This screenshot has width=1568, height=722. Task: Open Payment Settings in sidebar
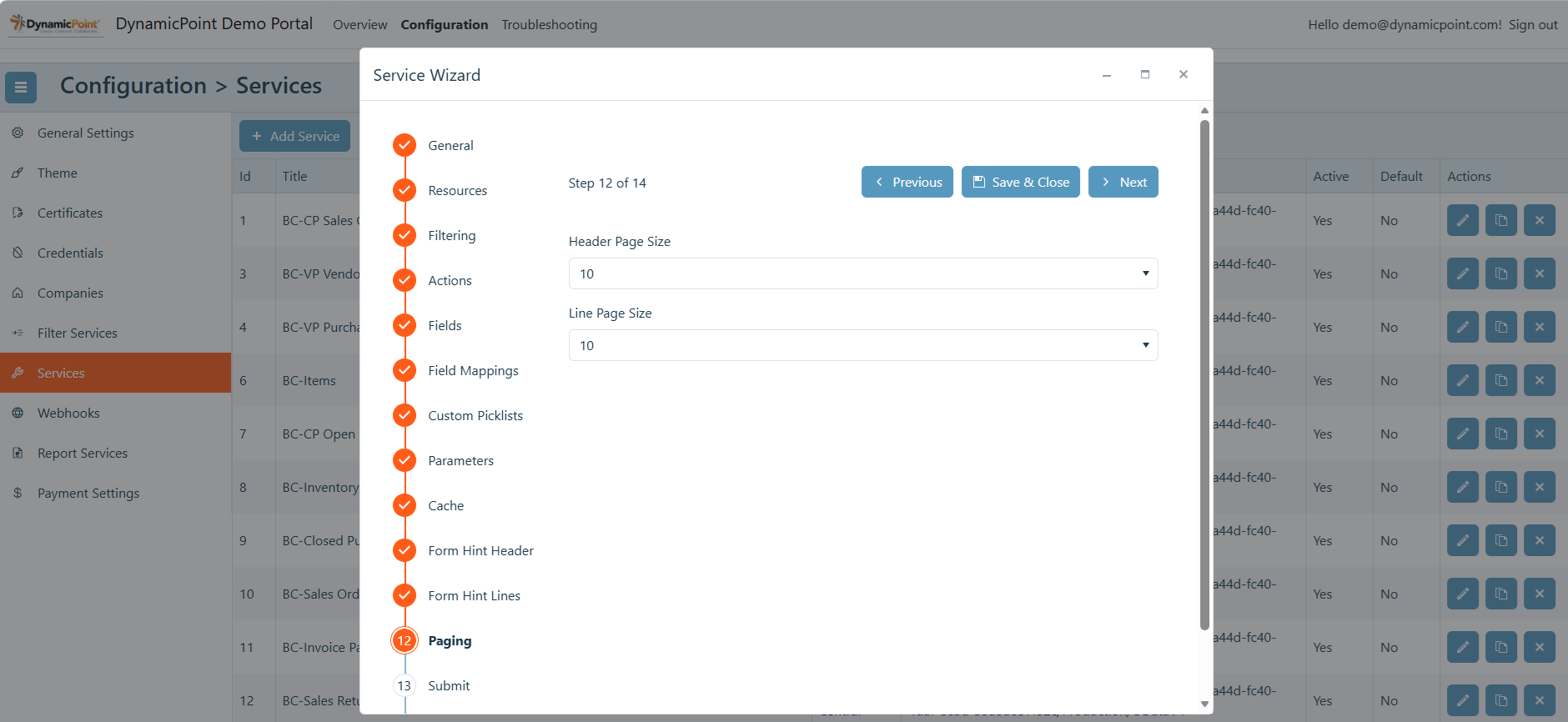coord(115,494)
